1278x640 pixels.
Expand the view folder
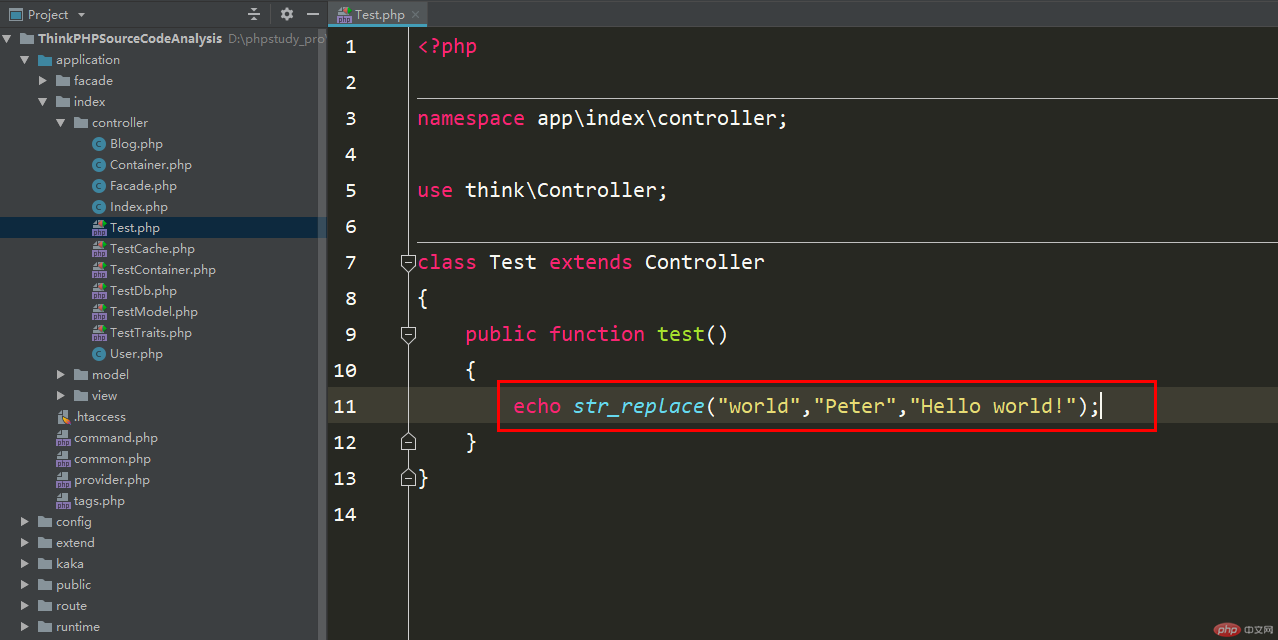click(61, 395)
